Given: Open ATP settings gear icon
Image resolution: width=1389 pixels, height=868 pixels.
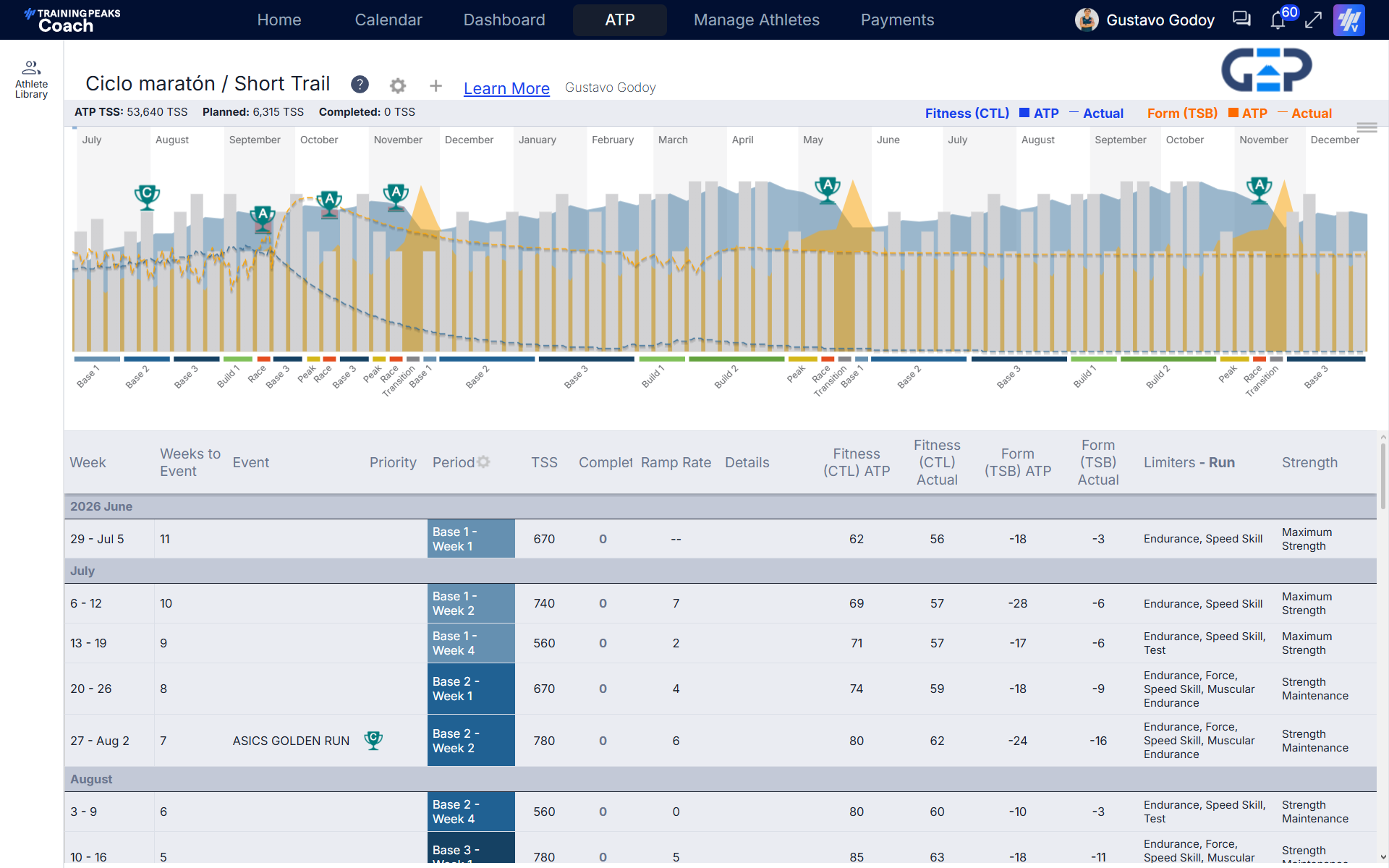Looking at the screenshot, I should coord(397,86).
